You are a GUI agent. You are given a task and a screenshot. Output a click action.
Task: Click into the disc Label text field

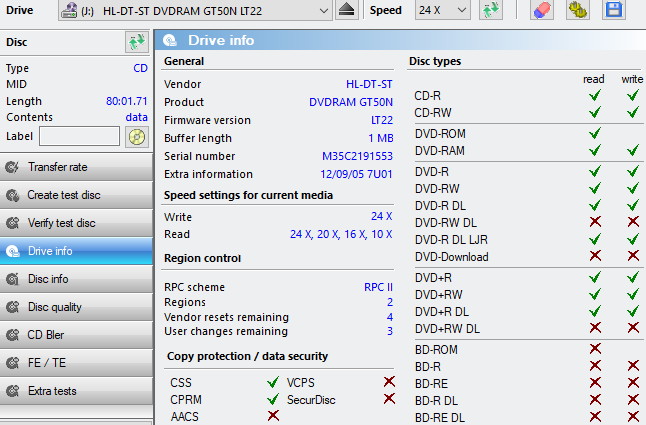[x=79, y=137]
